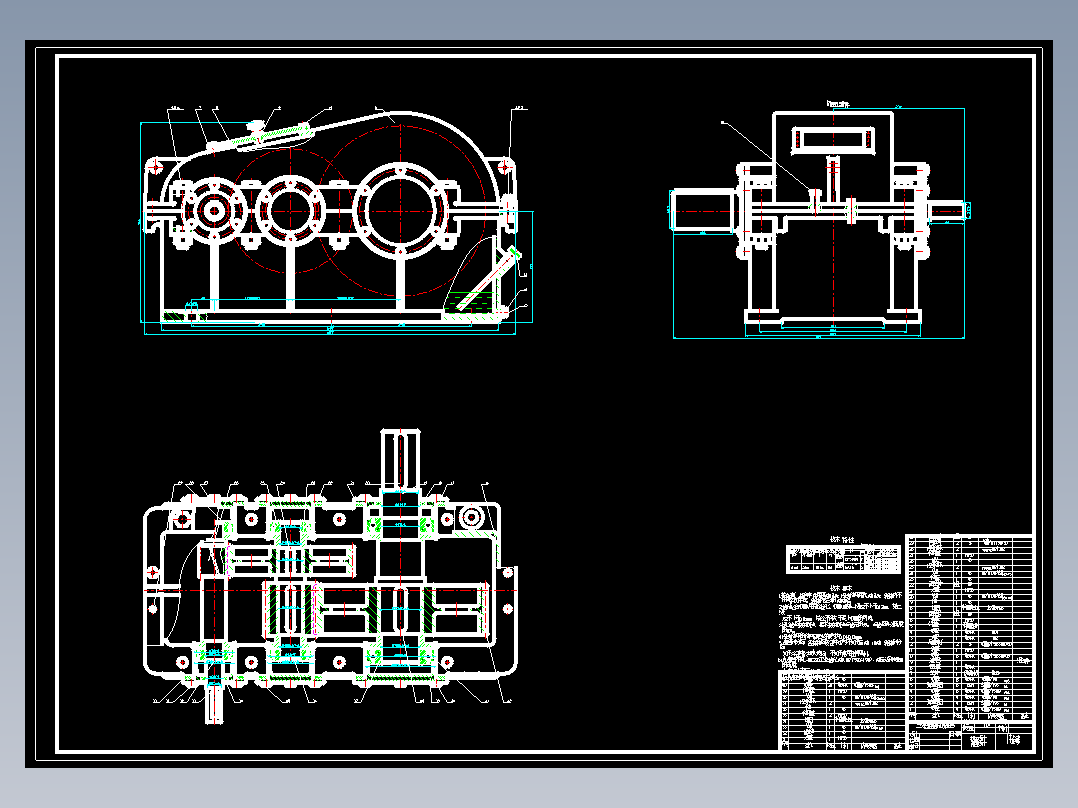Screen dimensions: 1078x808
Task: Click the smallest bearing cap in front view
Action: (x=214, y=210)
